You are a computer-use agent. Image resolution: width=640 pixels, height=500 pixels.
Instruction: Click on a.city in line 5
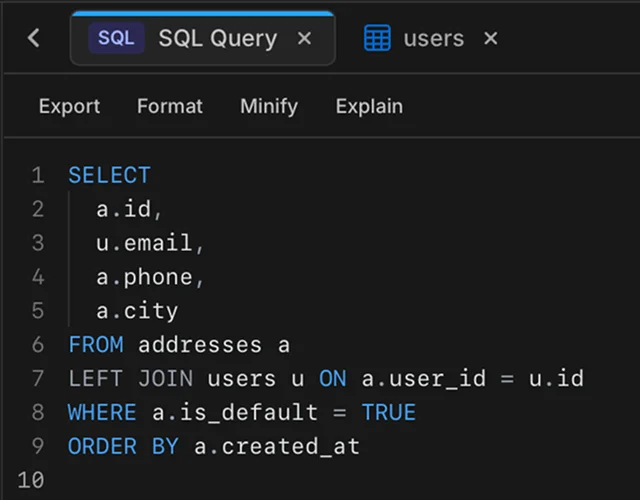point(137,311)
